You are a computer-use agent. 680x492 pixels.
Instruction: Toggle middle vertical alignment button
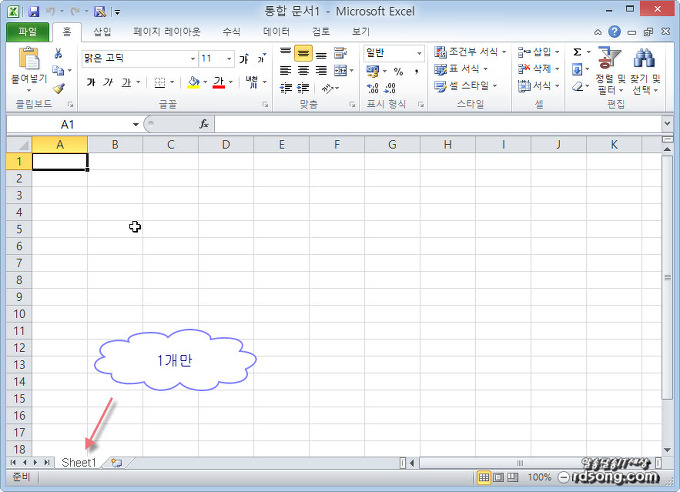[x=303, y=53]
